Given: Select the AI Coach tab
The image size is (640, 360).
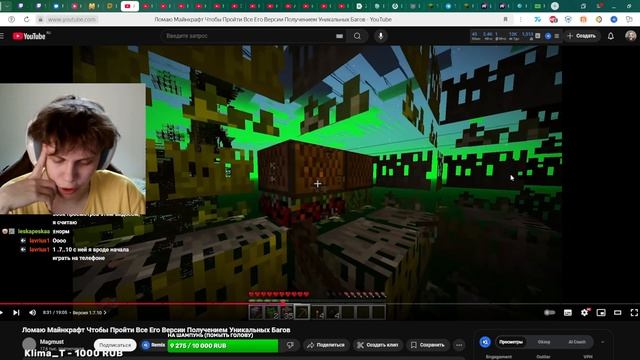Looking at the screenshot, I should pos(577,342).
